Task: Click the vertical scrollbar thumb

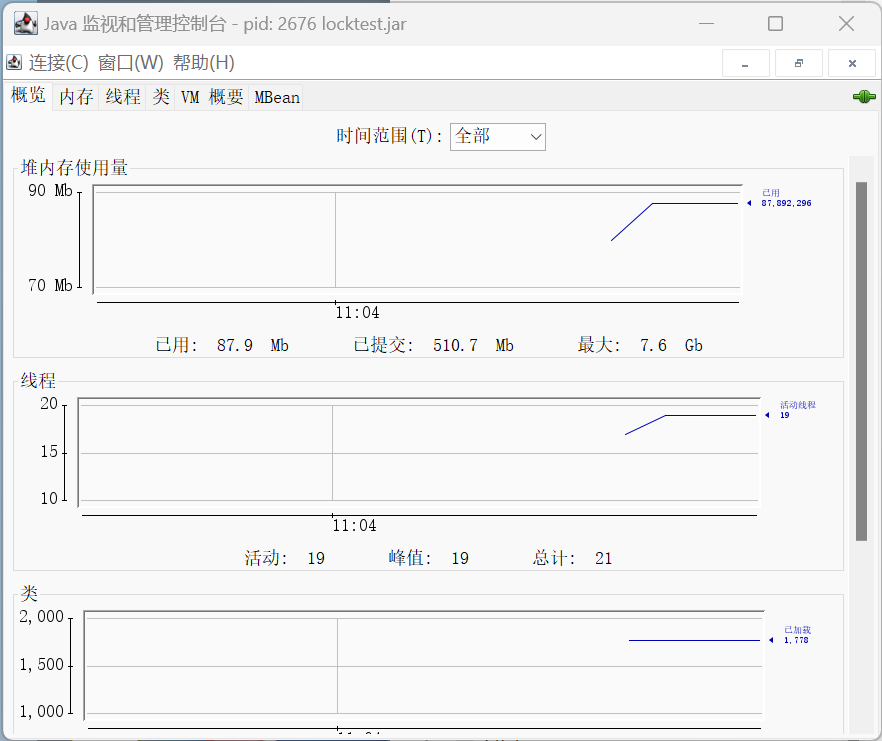Action: (x=861, y=361)
